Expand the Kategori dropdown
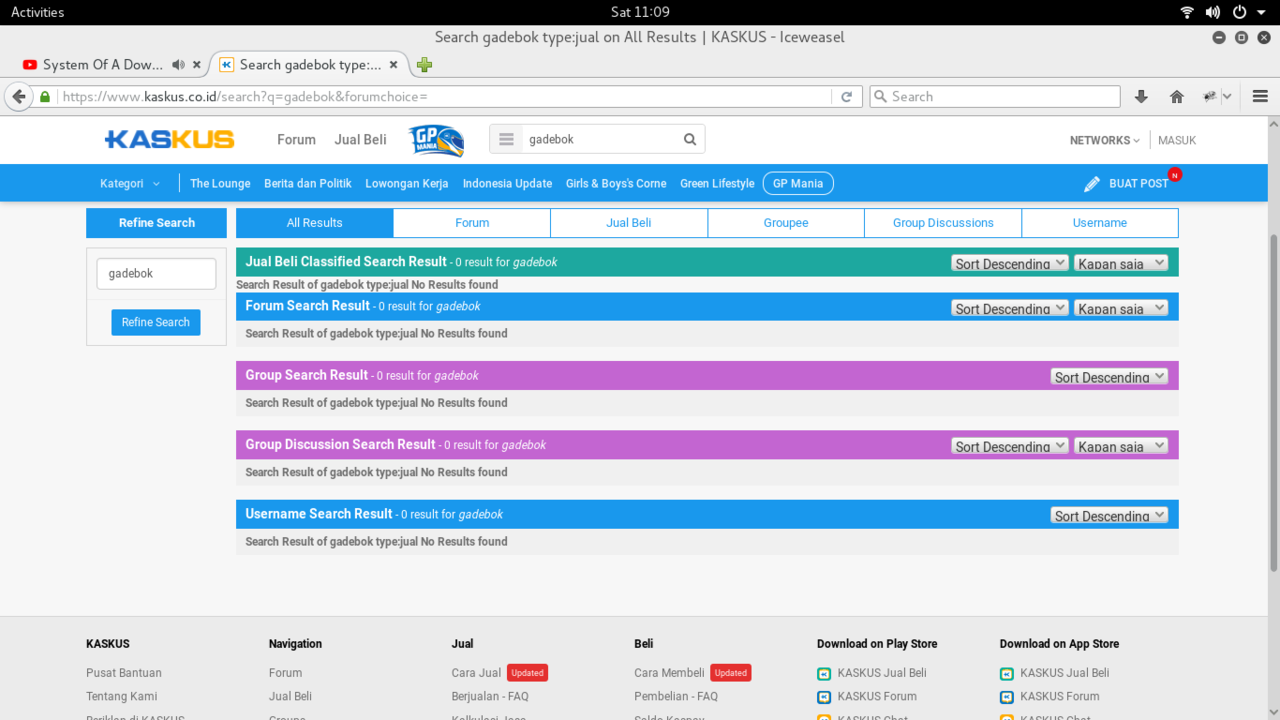This screenshot has width=1280, height=720. 130,184
